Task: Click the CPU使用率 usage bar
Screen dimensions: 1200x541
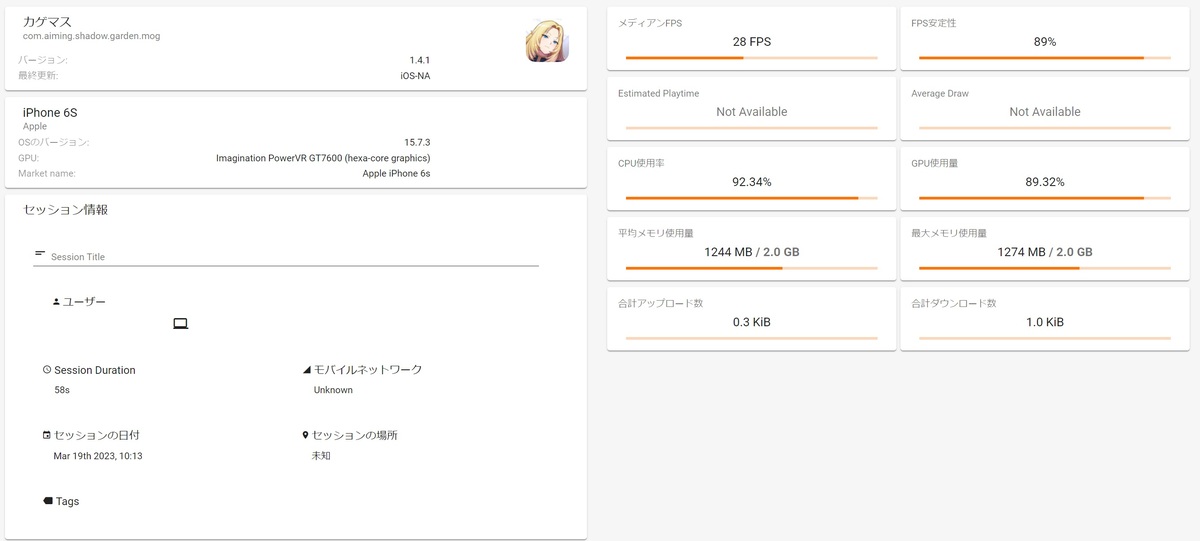Action: coord(751,198)
